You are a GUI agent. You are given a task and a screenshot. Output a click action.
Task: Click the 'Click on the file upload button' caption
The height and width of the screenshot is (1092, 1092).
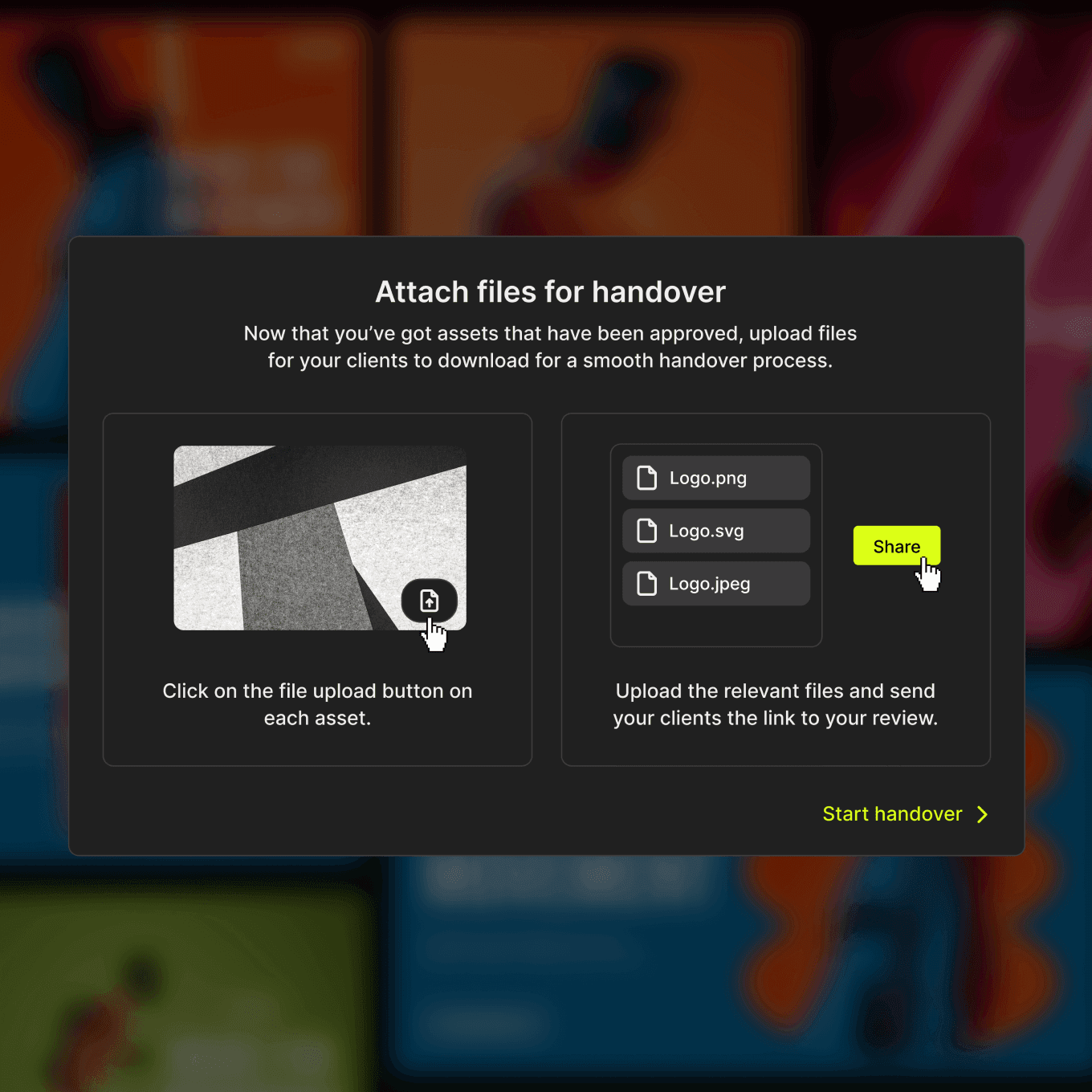317,704
